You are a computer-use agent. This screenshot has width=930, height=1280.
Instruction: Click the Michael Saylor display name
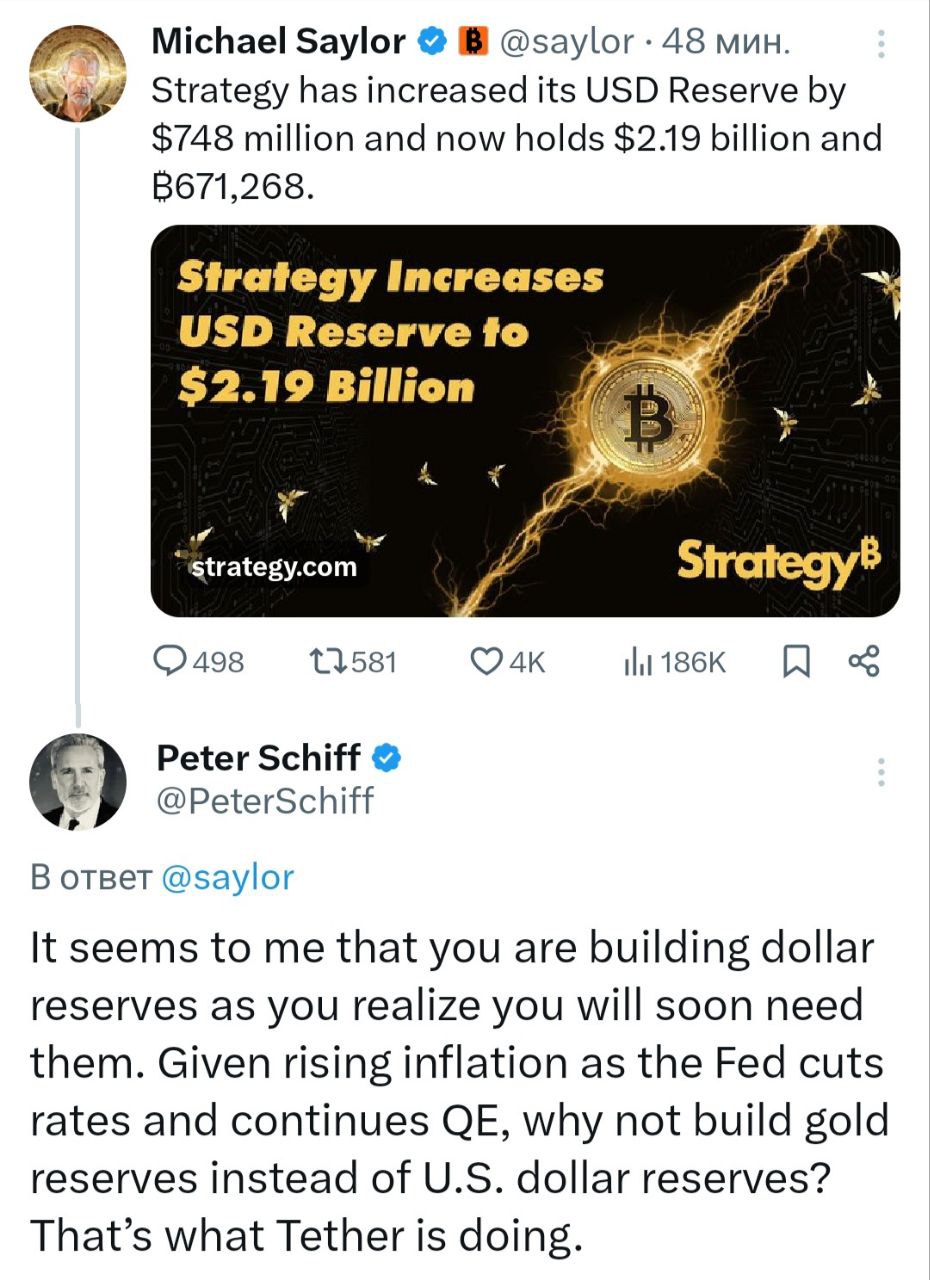pyautogui.click(x=278, y=41)
